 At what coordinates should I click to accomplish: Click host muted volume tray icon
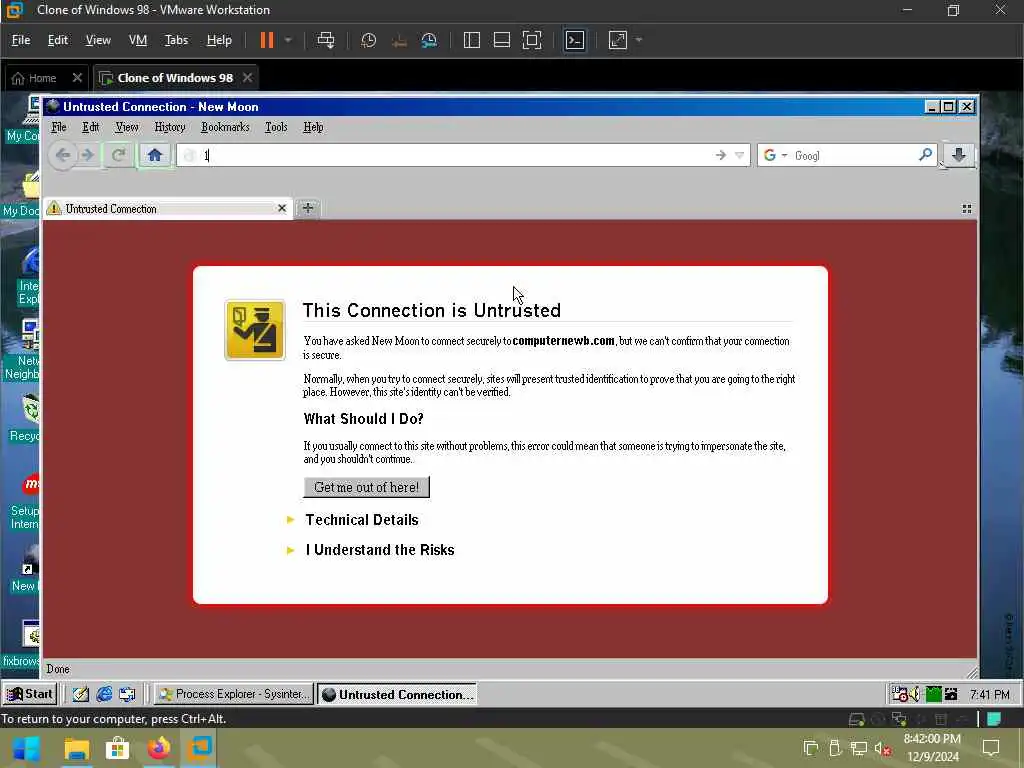pyautogui.click(x=882, y=749)
